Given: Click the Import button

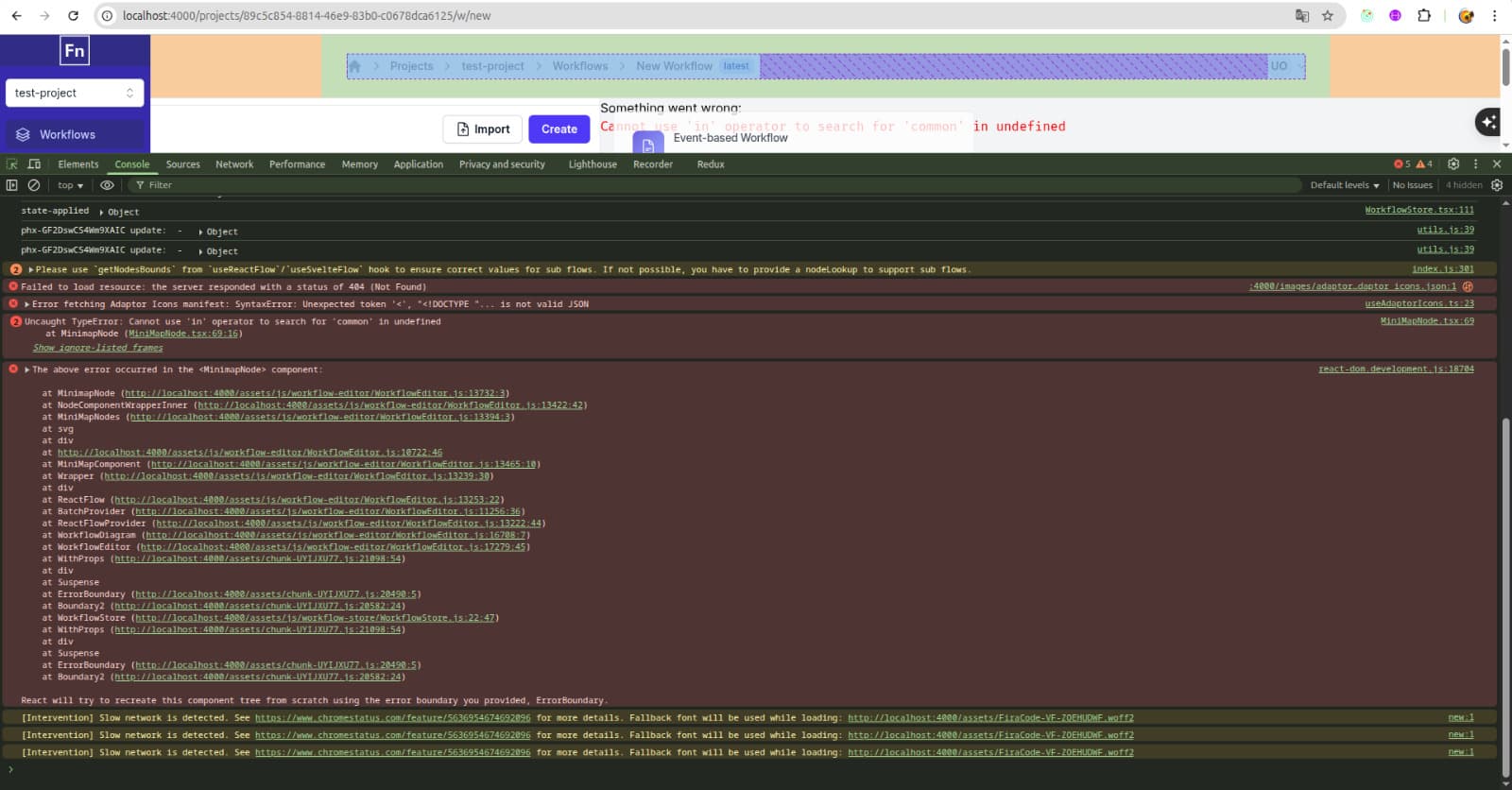Looking at the screenshot, I should (482, 129).
